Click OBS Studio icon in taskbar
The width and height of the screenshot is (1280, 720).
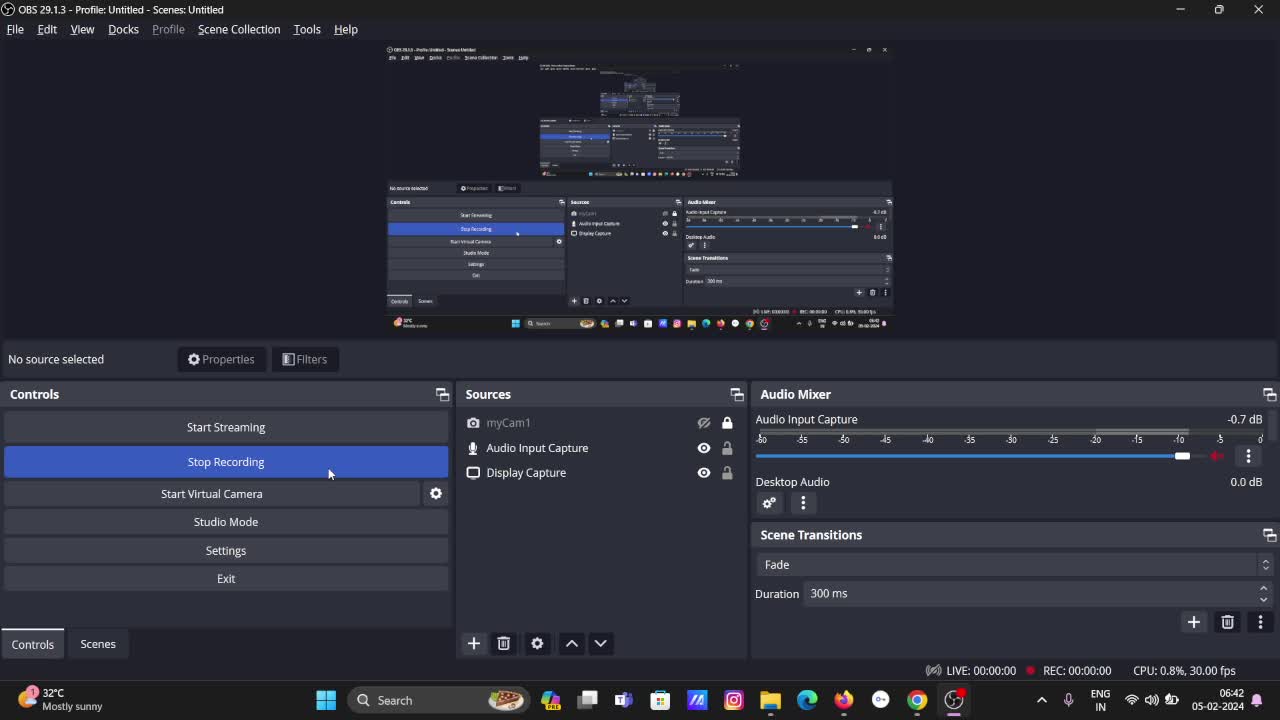[954, 700]
